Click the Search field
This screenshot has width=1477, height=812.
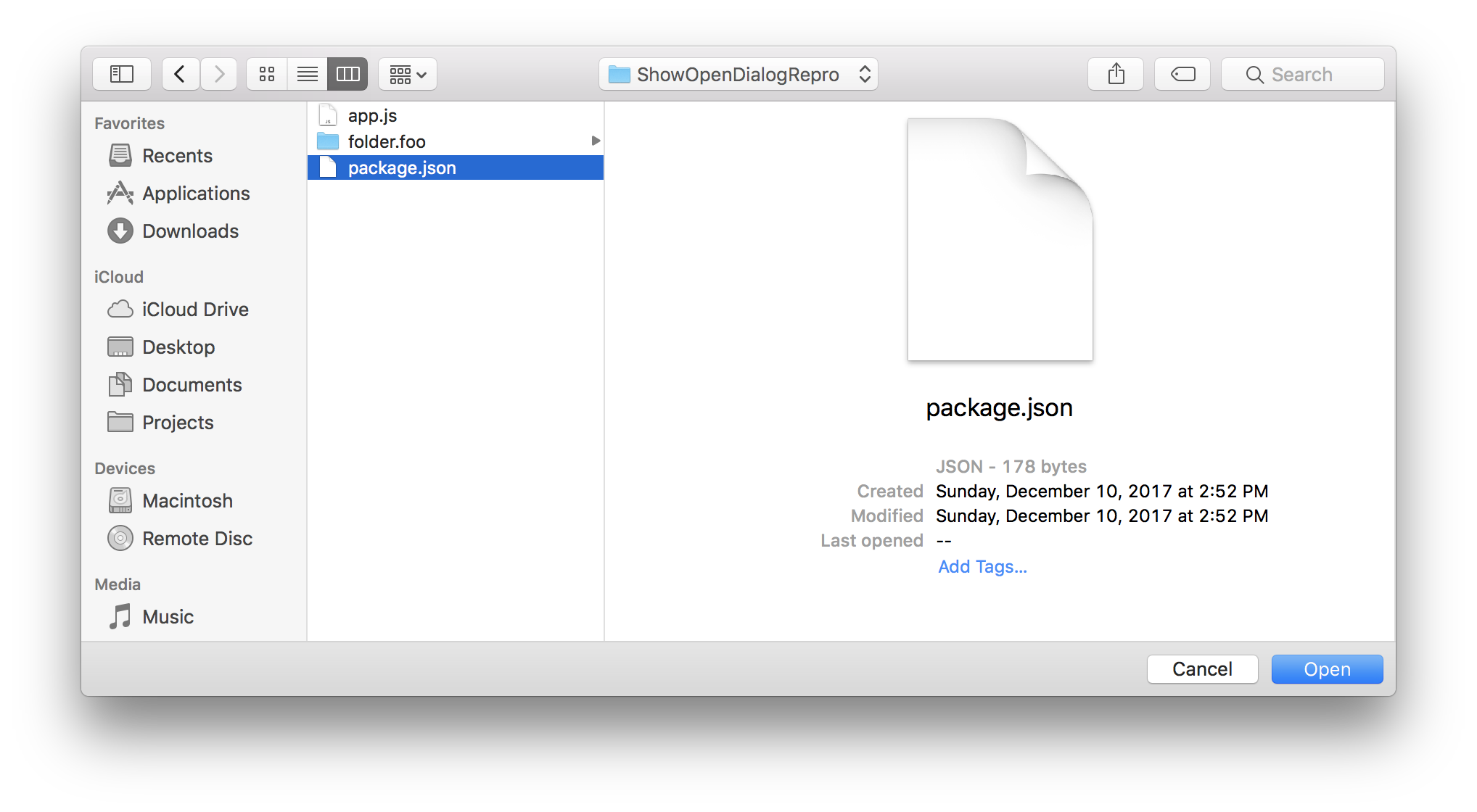(1302, 73)
